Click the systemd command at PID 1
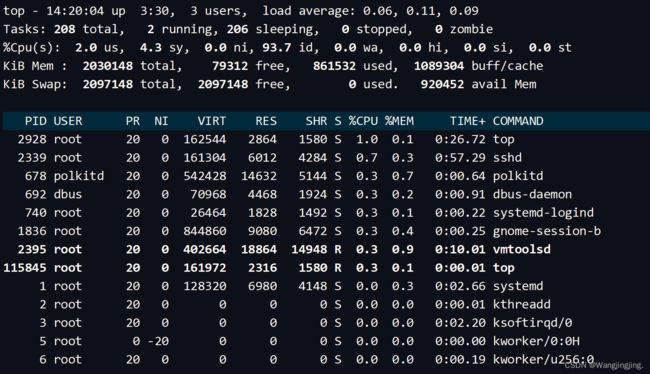The width and height of the screenshot is (650, 374). click(518, 286)
